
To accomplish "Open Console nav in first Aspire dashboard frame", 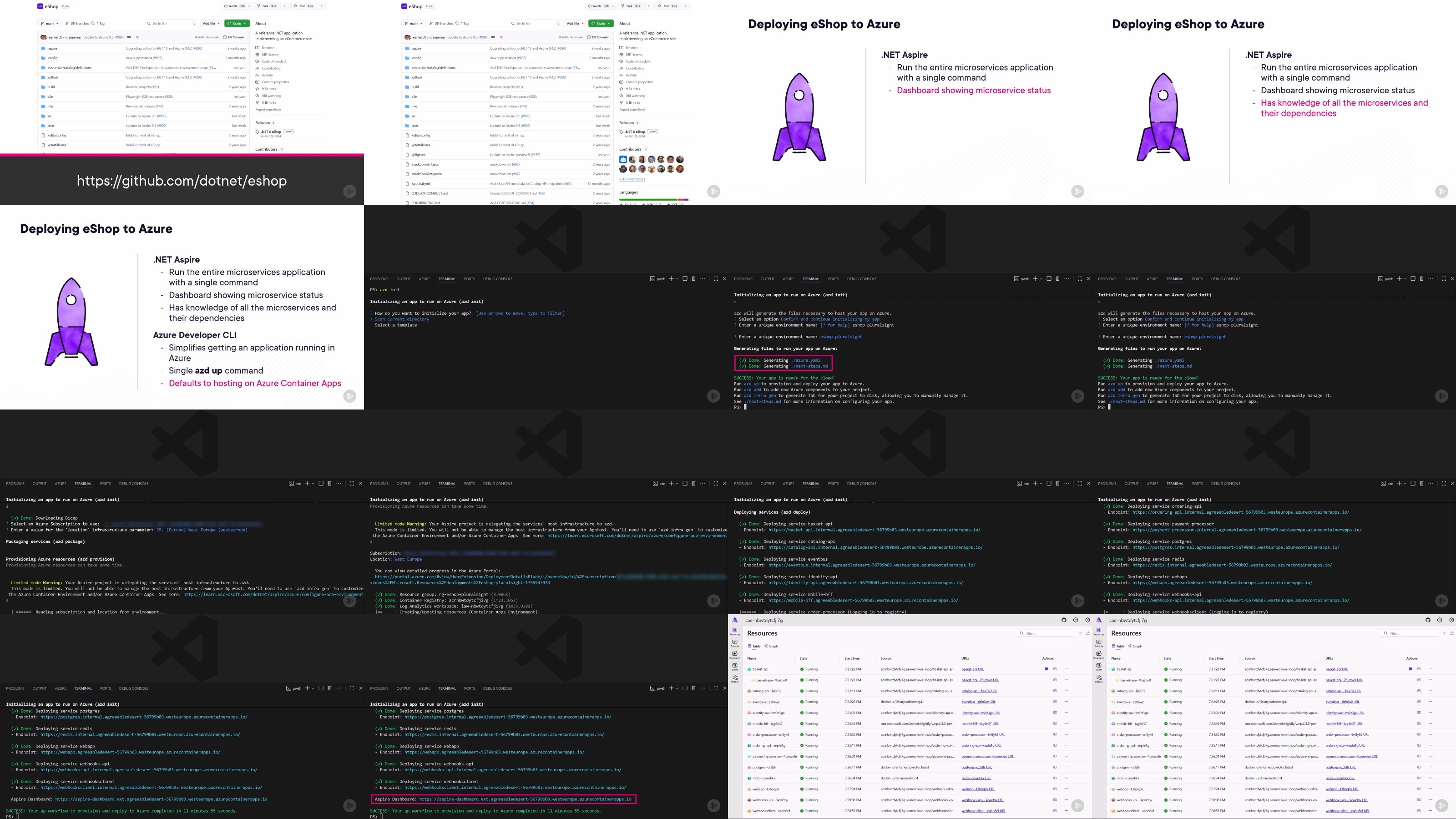I will click(735, 643).
